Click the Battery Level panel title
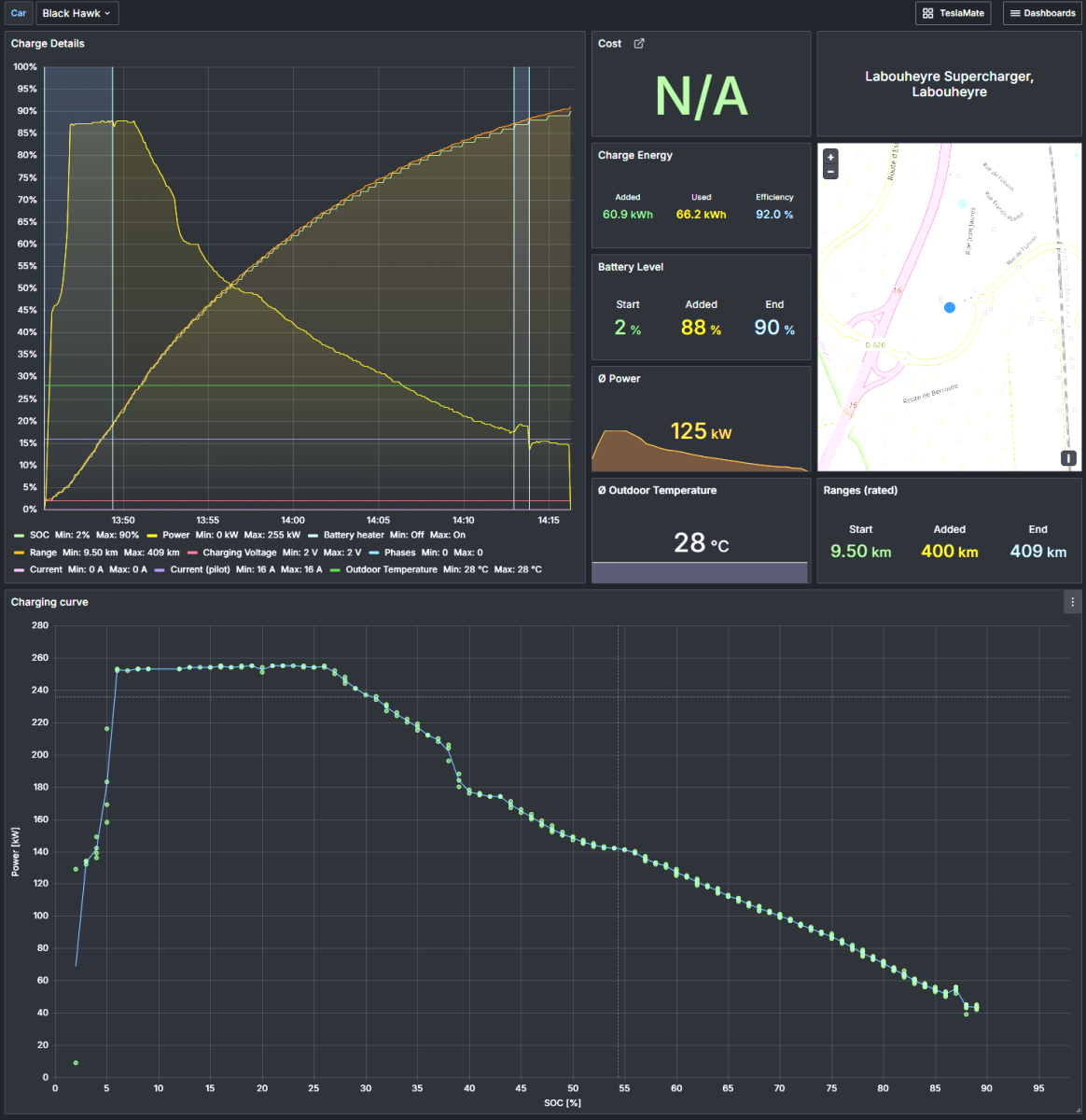 pyautogui.click(x=631, y=267)
